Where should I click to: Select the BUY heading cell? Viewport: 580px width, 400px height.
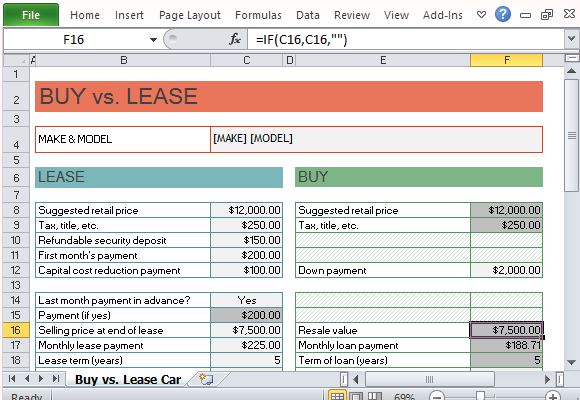[419, 177]
